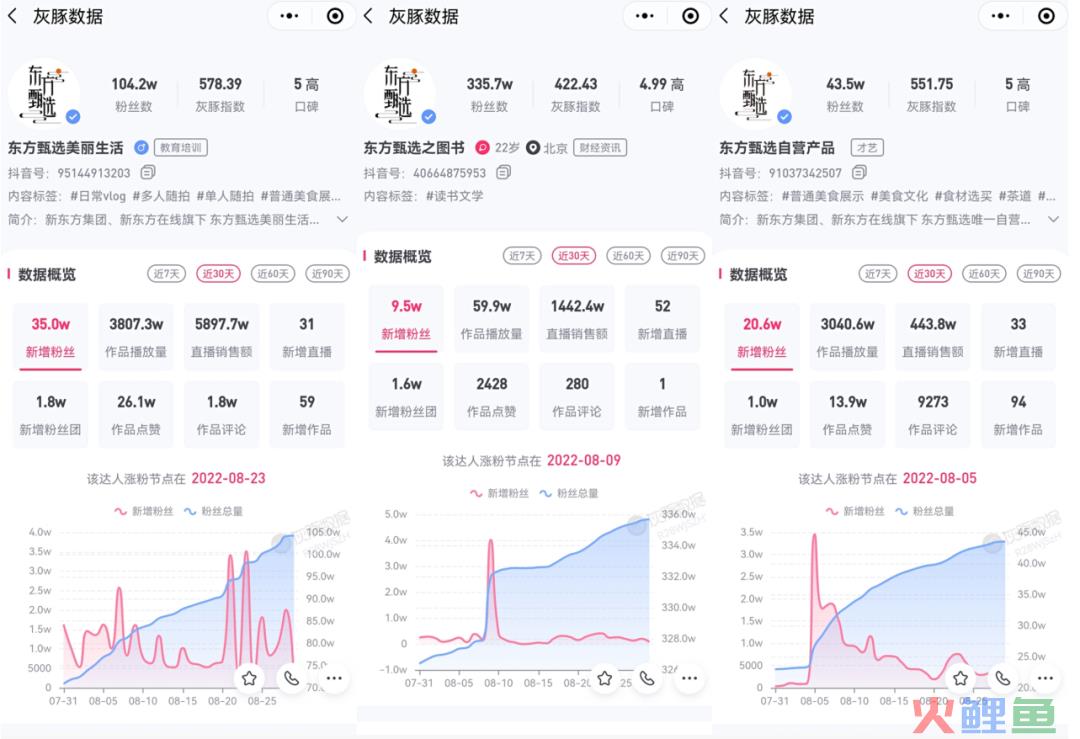Select the 9273 作品评论 card
Viewport: 1080px width, 739px height.
click(x=933, y=415)
